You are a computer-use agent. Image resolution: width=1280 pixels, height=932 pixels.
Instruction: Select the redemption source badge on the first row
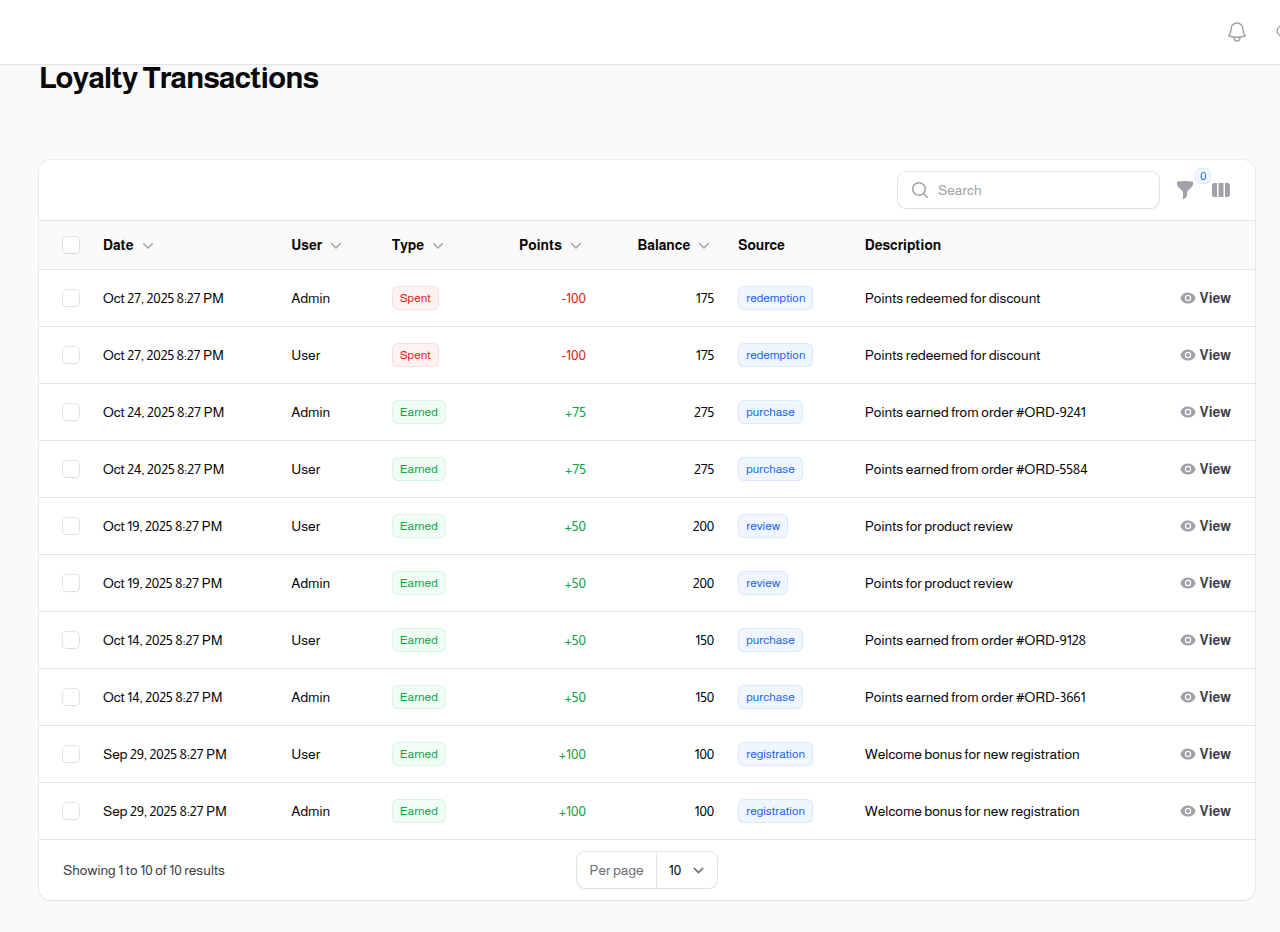pos(775,297)
